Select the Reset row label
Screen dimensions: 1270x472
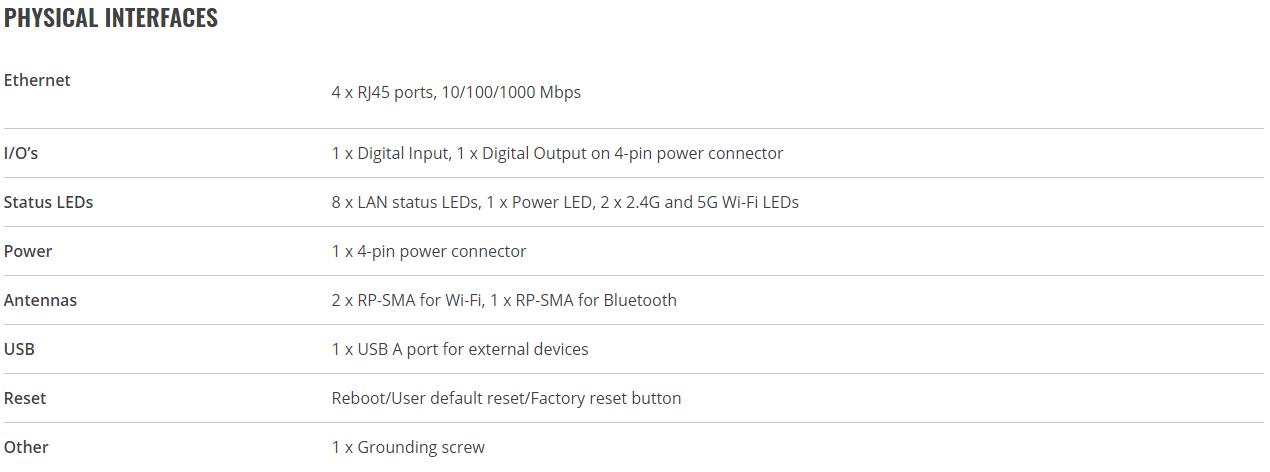tap(25, 398)
